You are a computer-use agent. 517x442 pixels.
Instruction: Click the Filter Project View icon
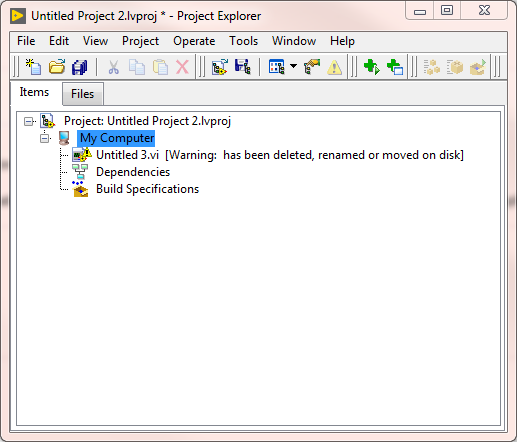[277, 67]
